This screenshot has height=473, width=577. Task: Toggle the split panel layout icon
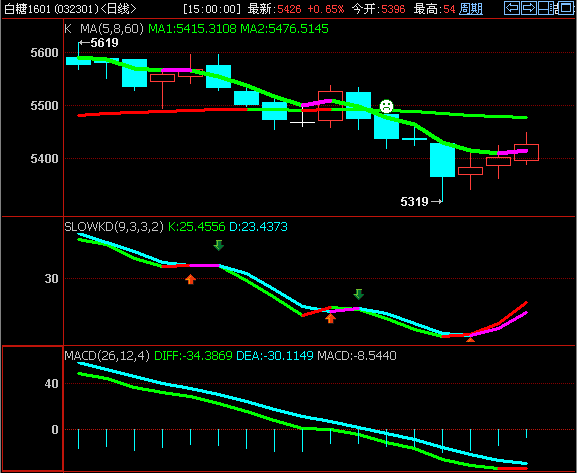(x=546, y=8)
